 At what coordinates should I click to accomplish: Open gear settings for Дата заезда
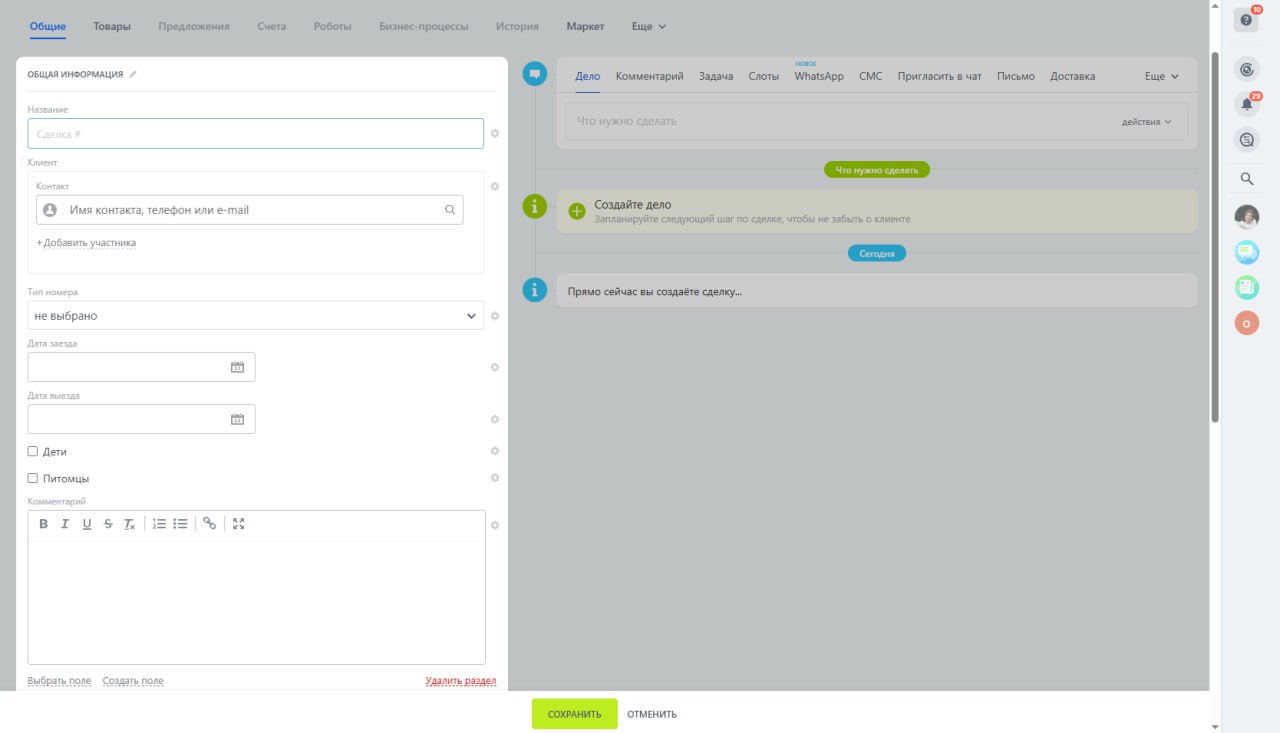tap(494, 367)
